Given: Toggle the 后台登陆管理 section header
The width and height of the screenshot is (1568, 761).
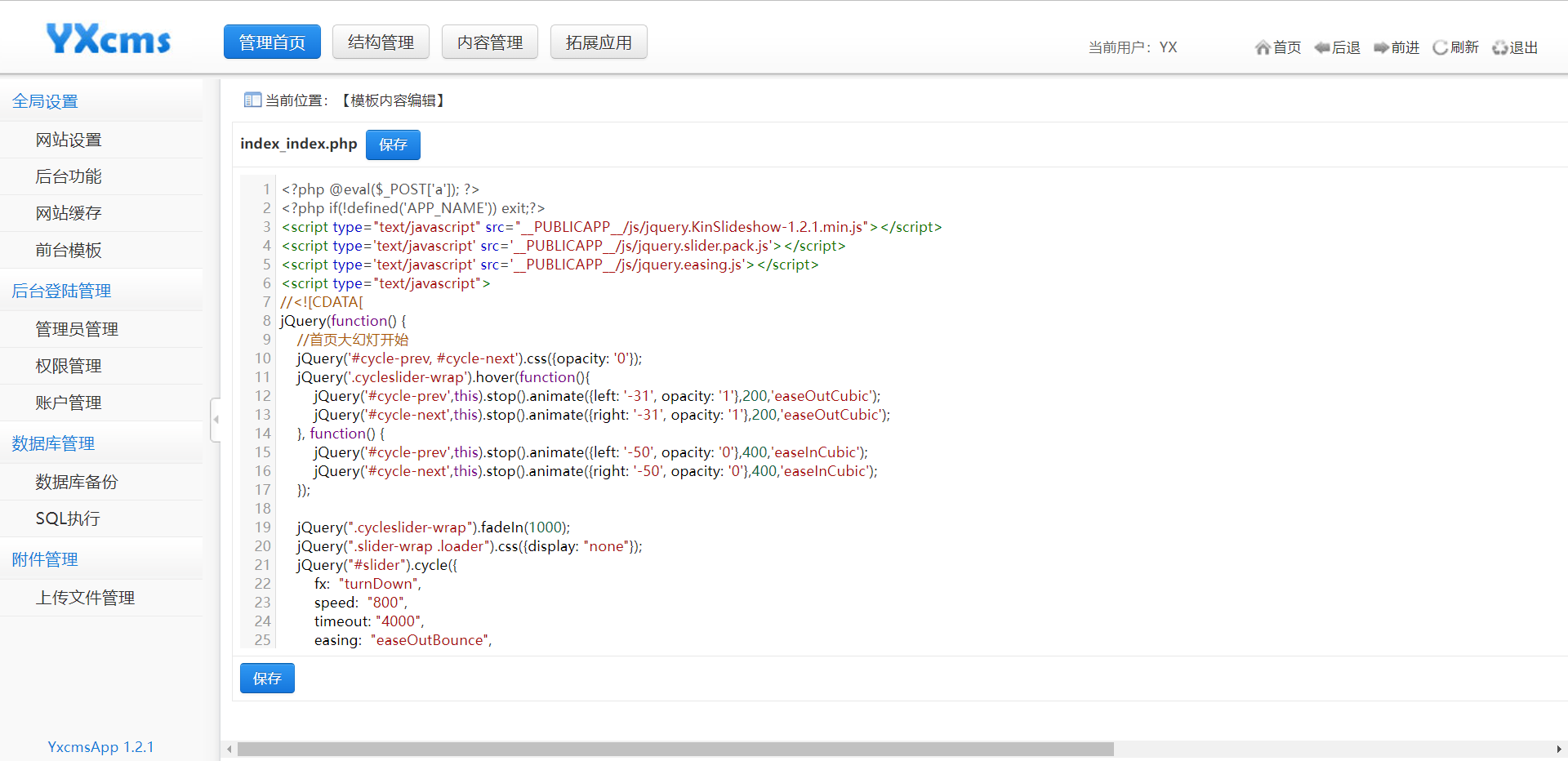Looking at the screenshot, I should click(101, 291).
